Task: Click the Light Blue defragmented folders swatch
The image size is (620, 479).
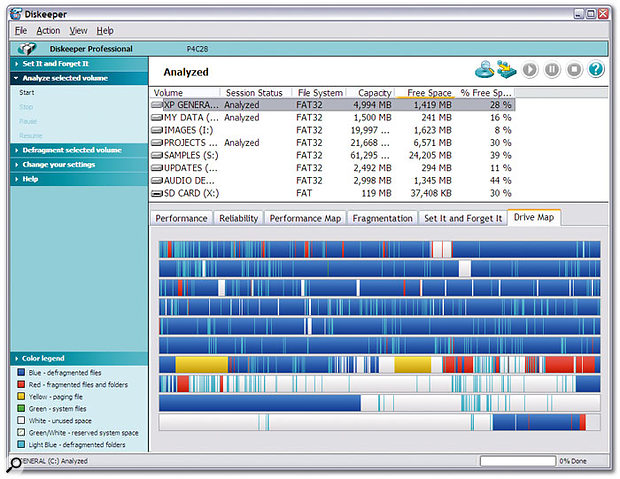Action: click(x=21, y=444)
